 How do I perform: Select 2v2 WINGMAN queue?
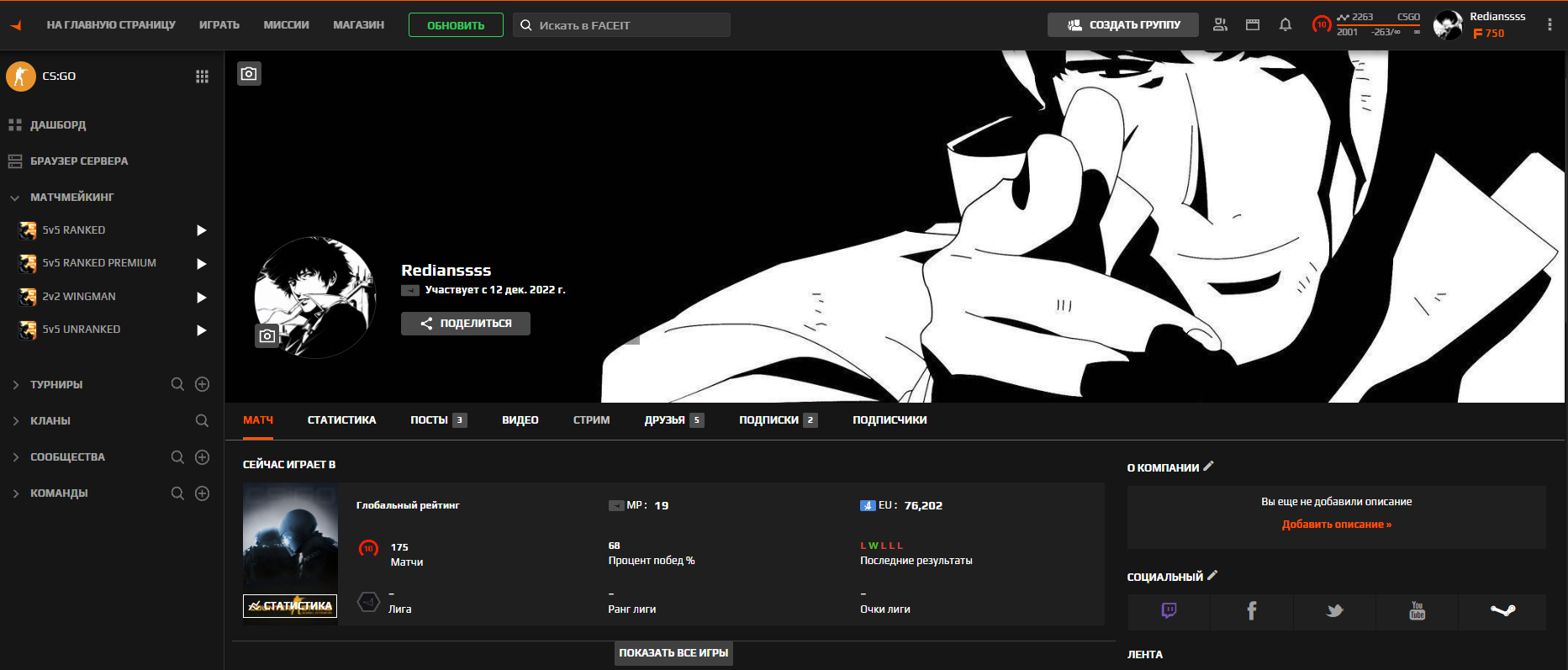pyautogui.click(x=79, y=297)
